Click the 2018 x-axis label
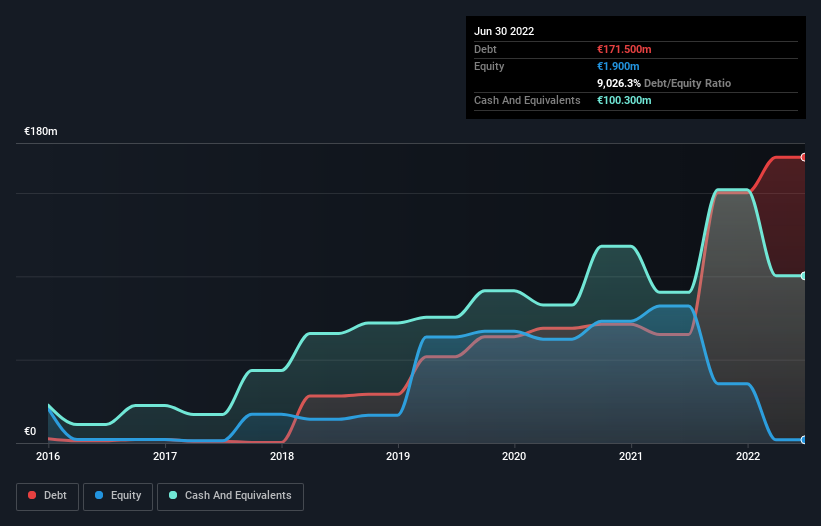 (282, 456)
